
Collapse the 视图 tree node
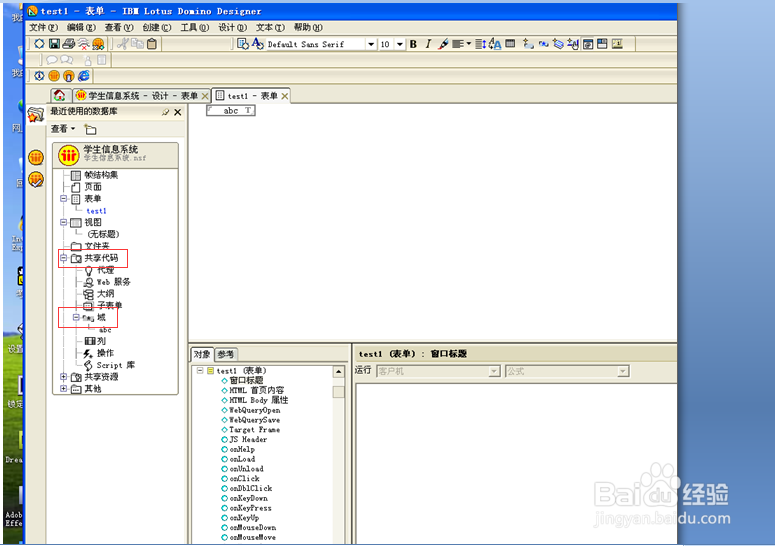click(63, 222)
